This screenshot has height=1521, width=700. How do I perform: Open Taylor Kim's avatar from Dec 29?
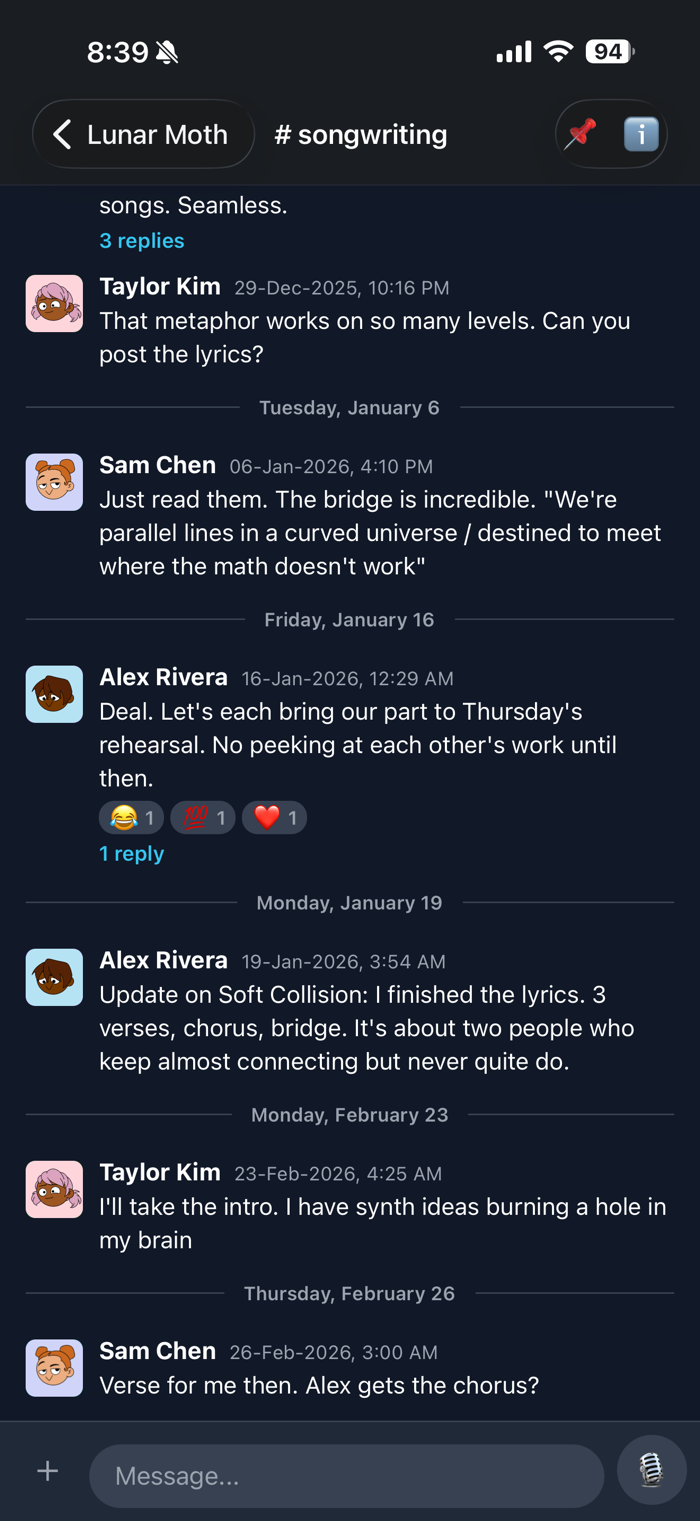click(x=54, y=303)
